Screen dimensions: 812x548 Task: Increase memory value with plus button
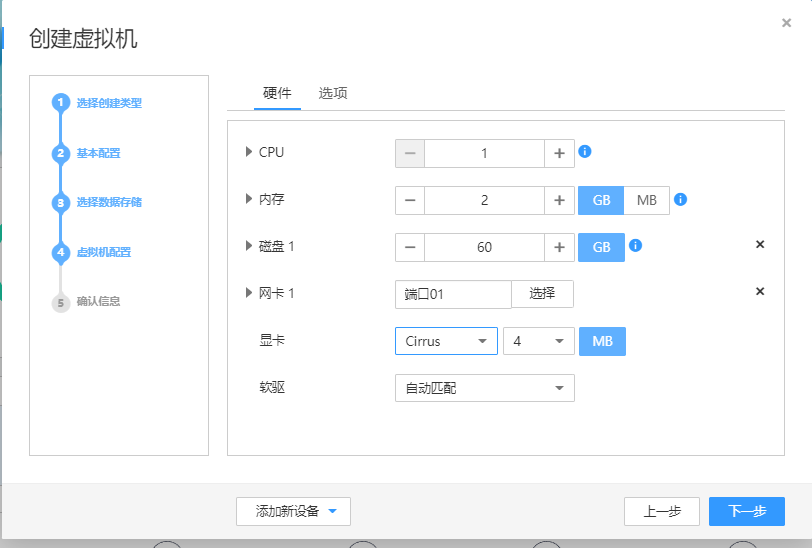point(559,200)
